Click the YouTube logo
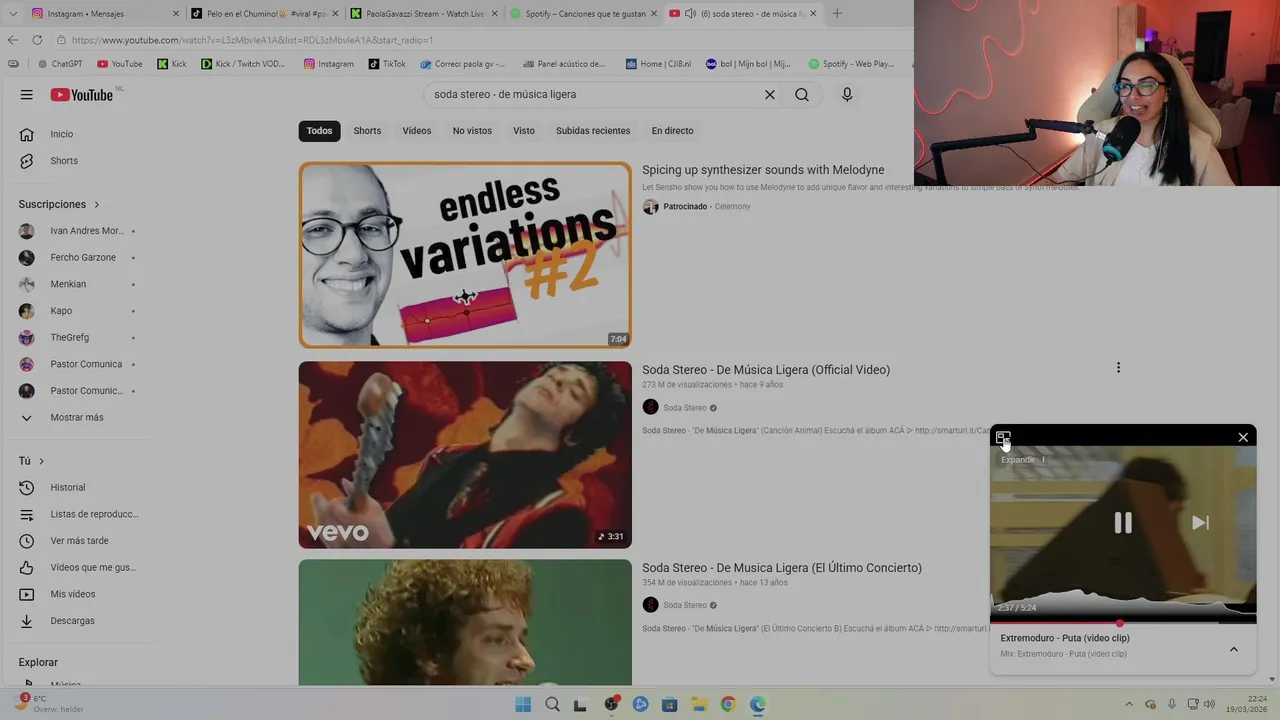This screenshot has width=1280, height=720. click(x=82, y=94)
